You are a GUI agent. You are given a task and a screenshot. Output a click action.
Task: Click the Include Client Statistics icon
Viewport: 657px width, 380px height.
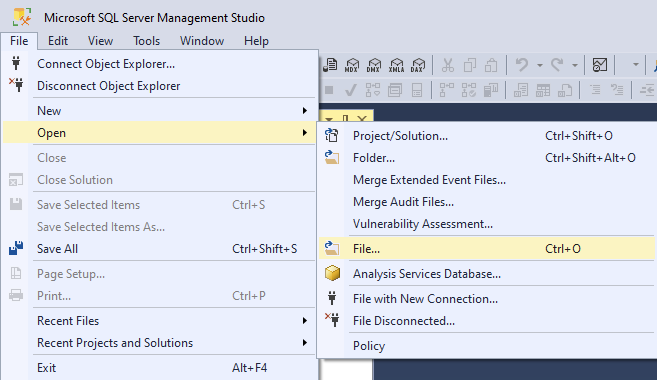point(491,90)
